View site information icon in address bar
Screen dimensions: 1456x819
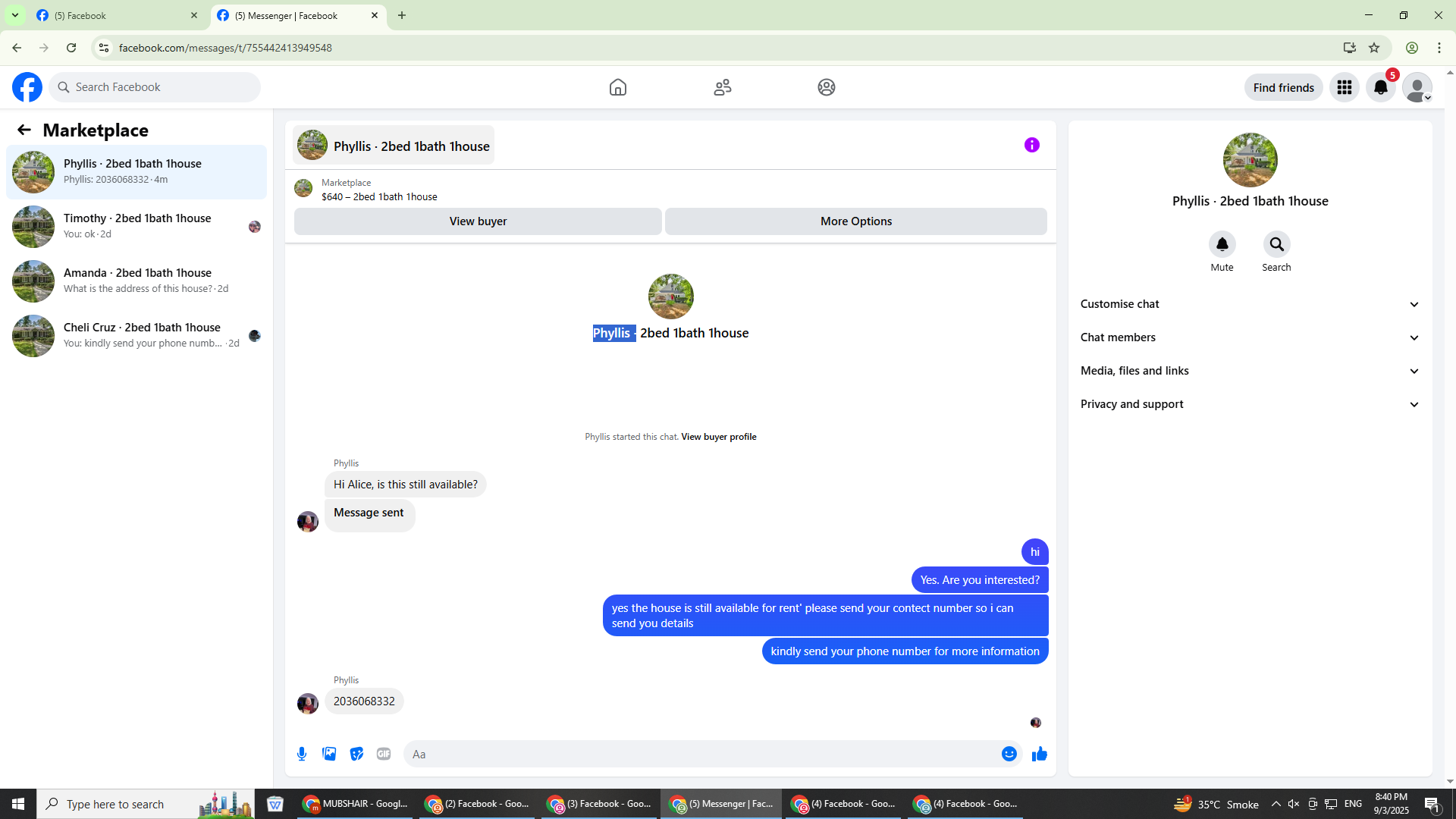[x=104, y=48]
